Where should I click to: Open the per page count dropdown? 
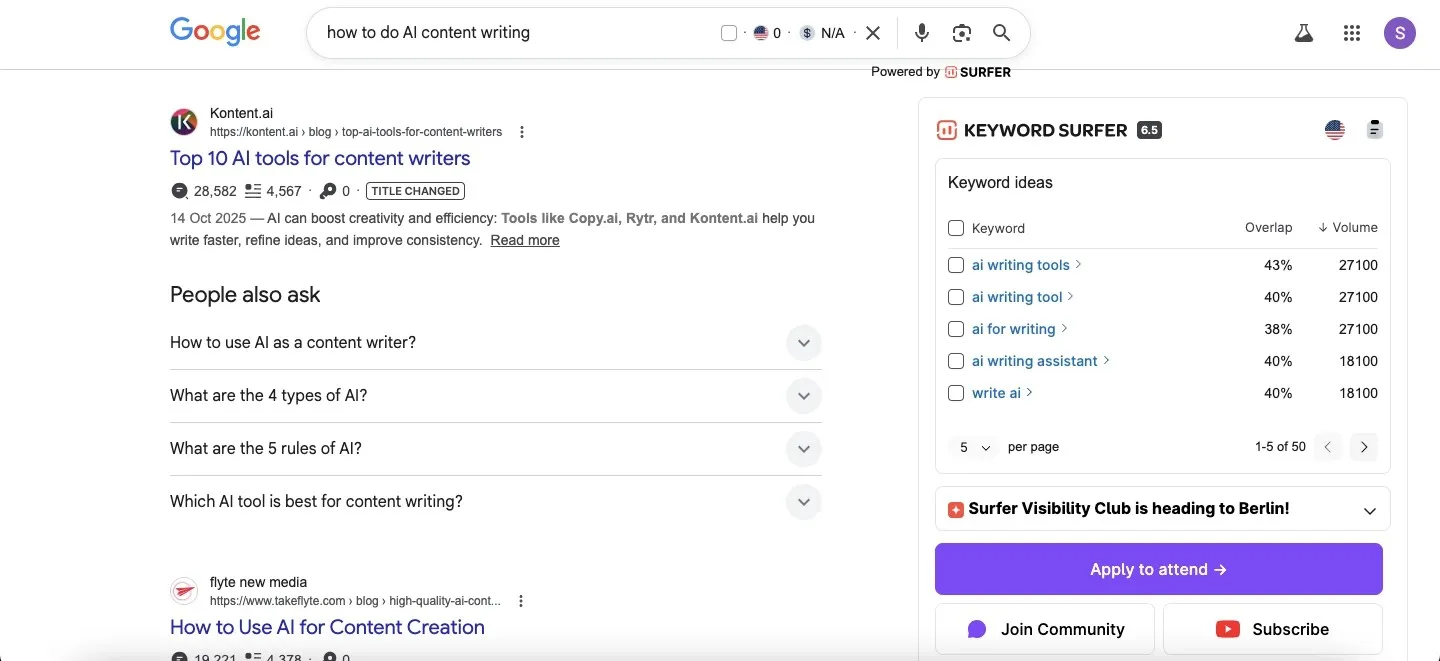click(975, 447)
